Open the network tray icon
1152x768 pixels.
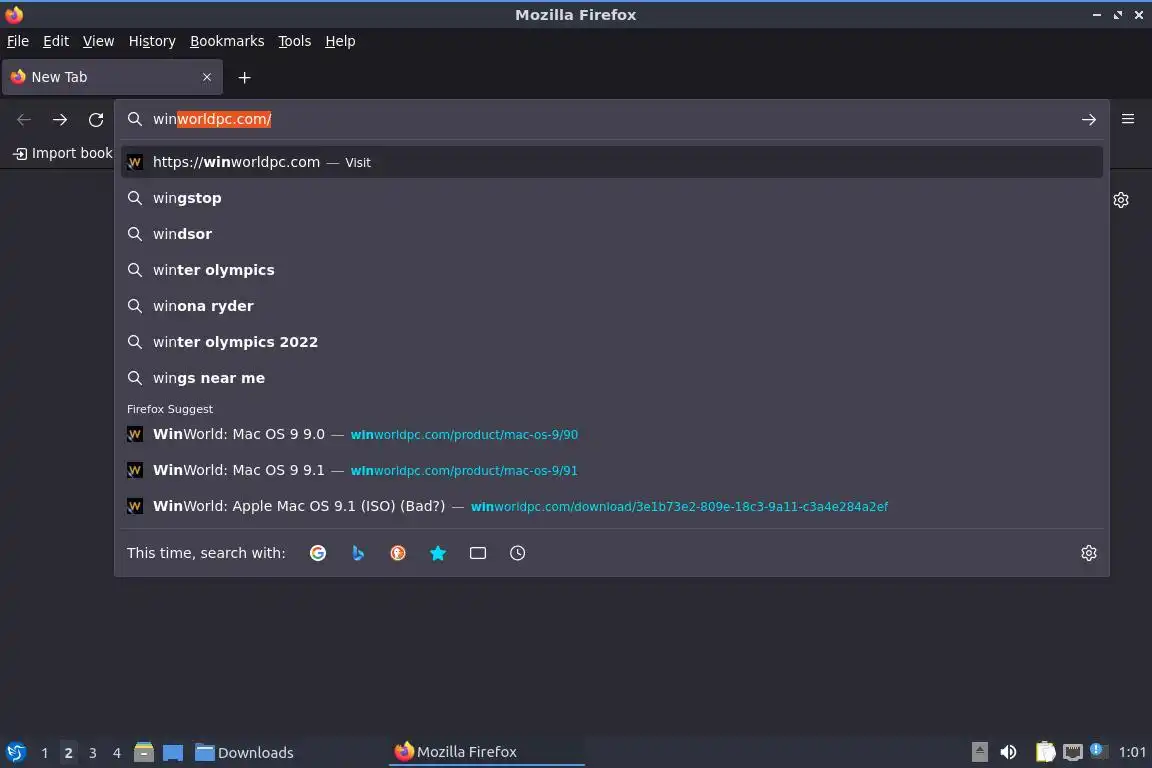(1073, 752)
